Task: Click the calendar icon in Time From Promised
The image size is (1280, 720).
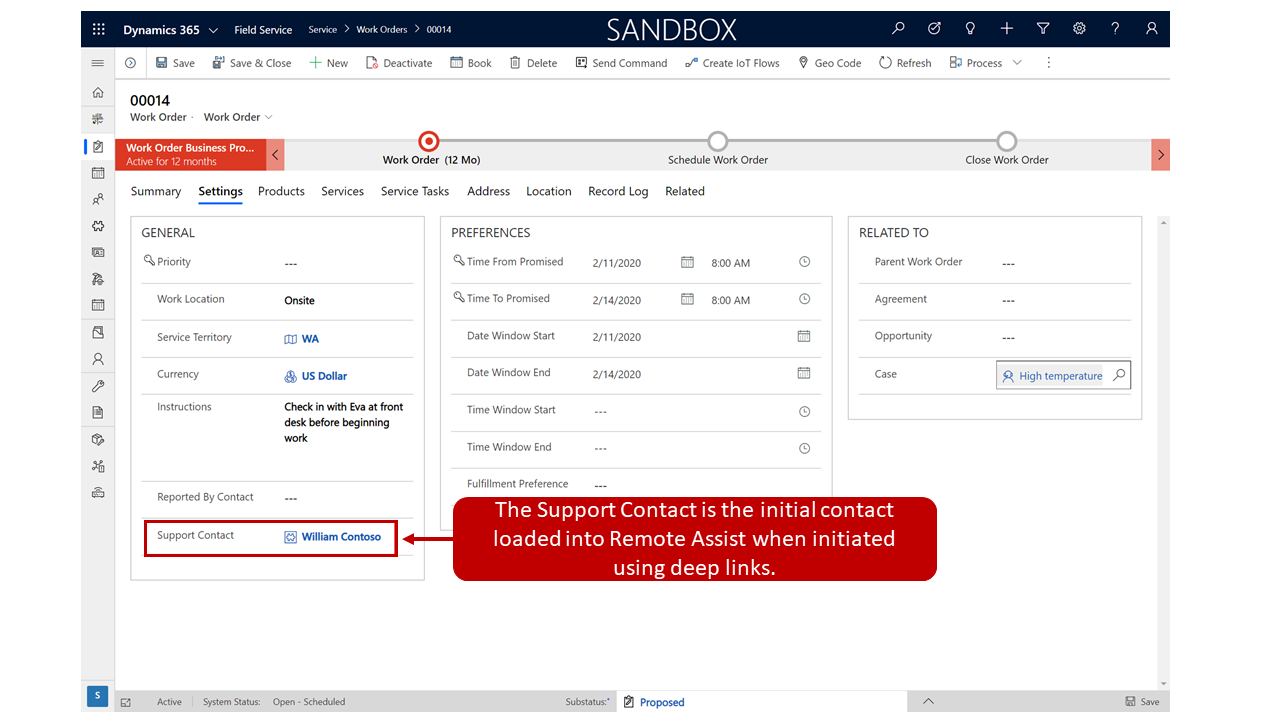Action: coord(687,262)
